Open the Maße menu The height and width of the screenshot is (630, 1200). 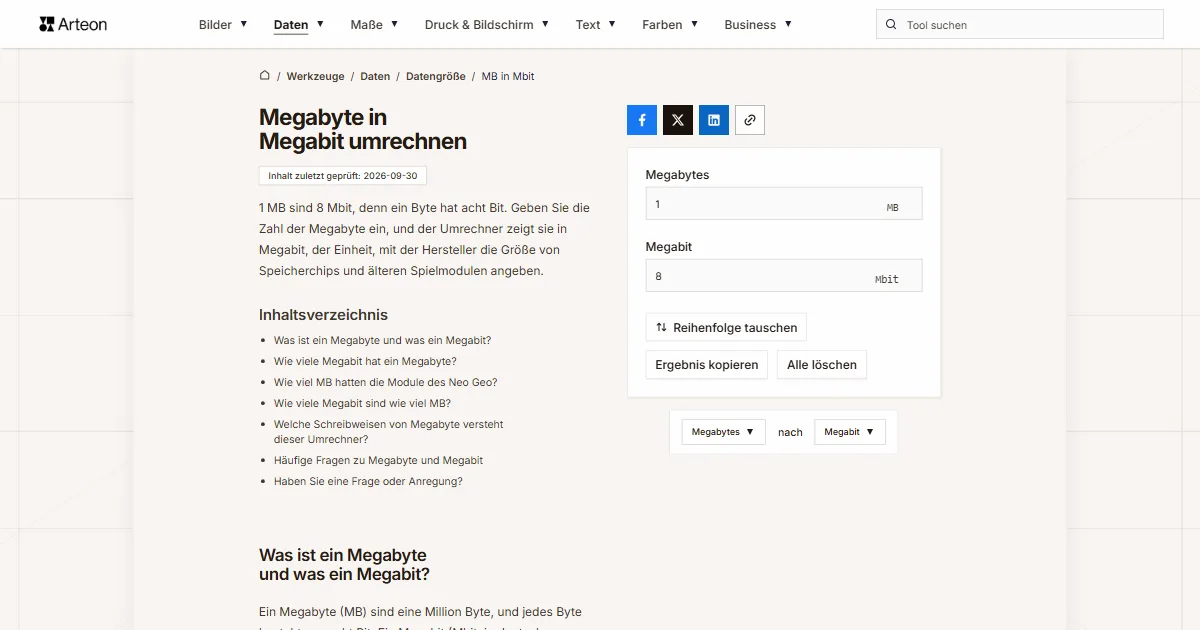click(x=374, y=25)
